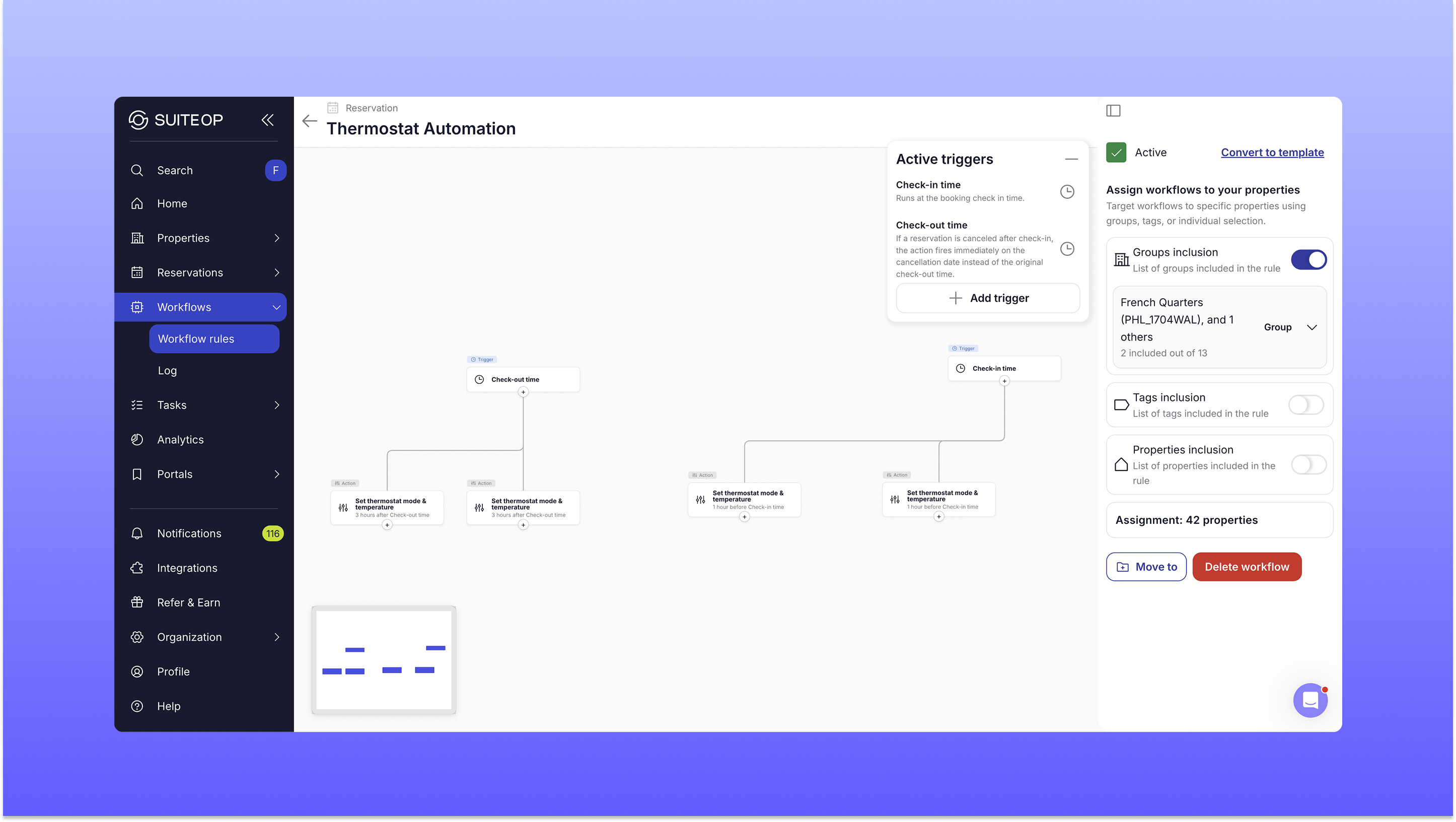Expand the French Quarters Group dropdown
1456x822 pixels.
[1312, 327]
